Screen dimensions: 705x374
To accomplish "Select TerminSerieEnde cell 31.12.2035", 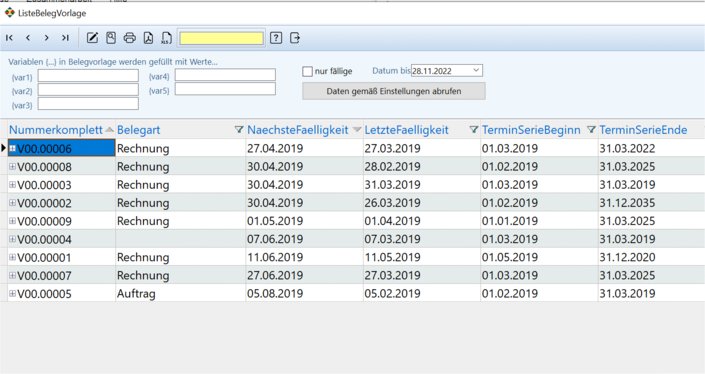I will click(x=651, y=203).
